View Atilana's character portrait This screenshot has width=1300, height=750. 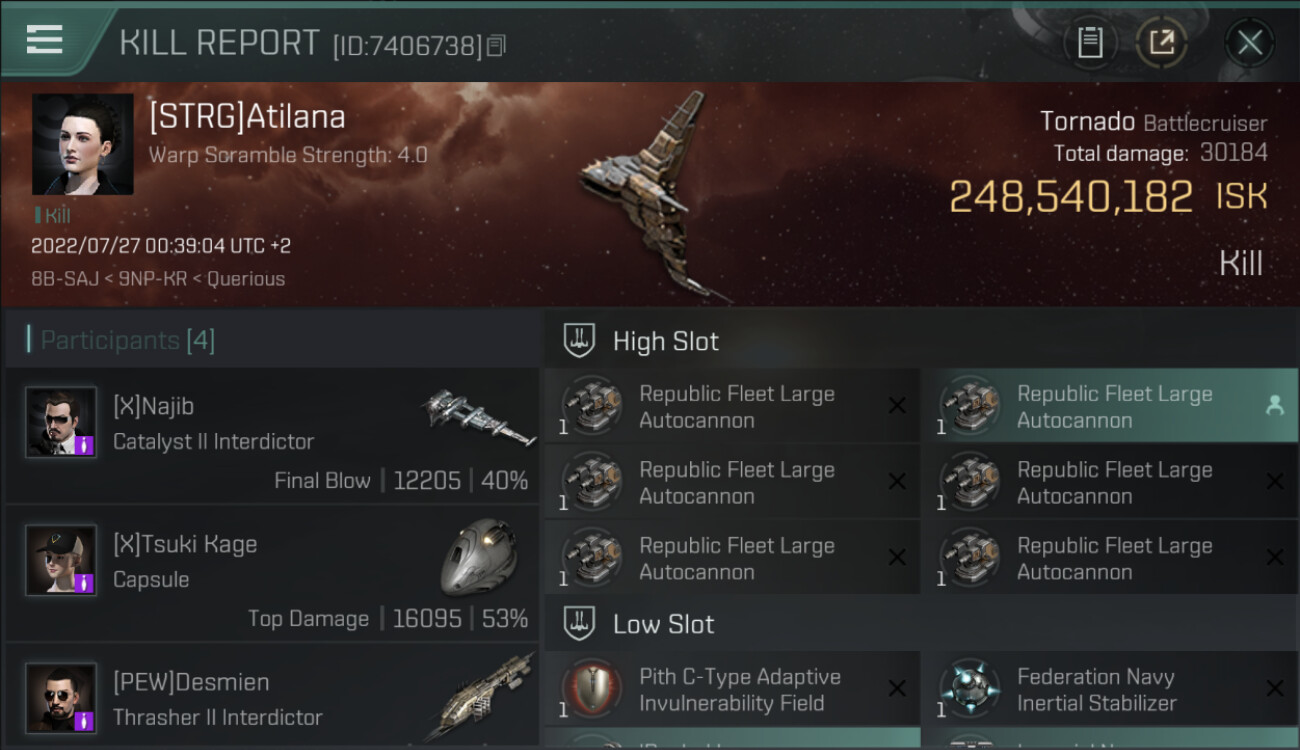[x=82, y=144]
